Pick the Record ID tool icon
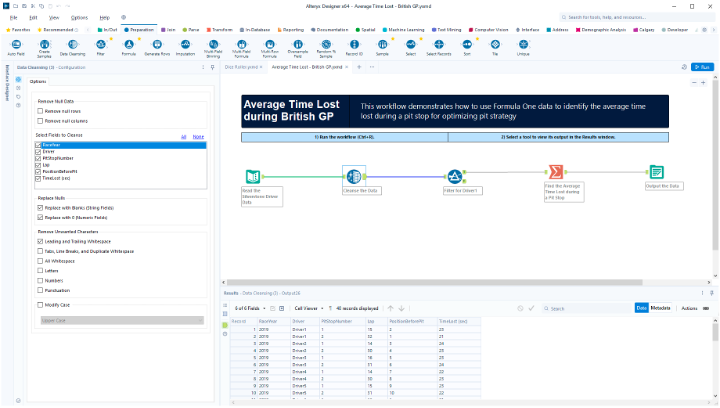 coord(354,45)
